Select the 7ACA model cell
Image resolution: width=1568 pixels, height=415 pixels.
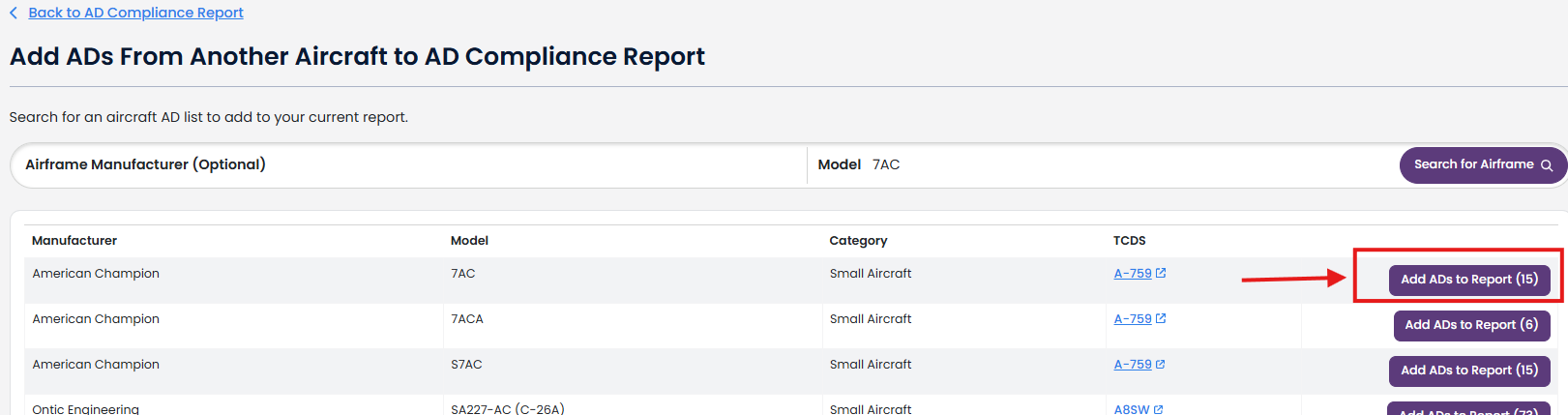(466, 319)
